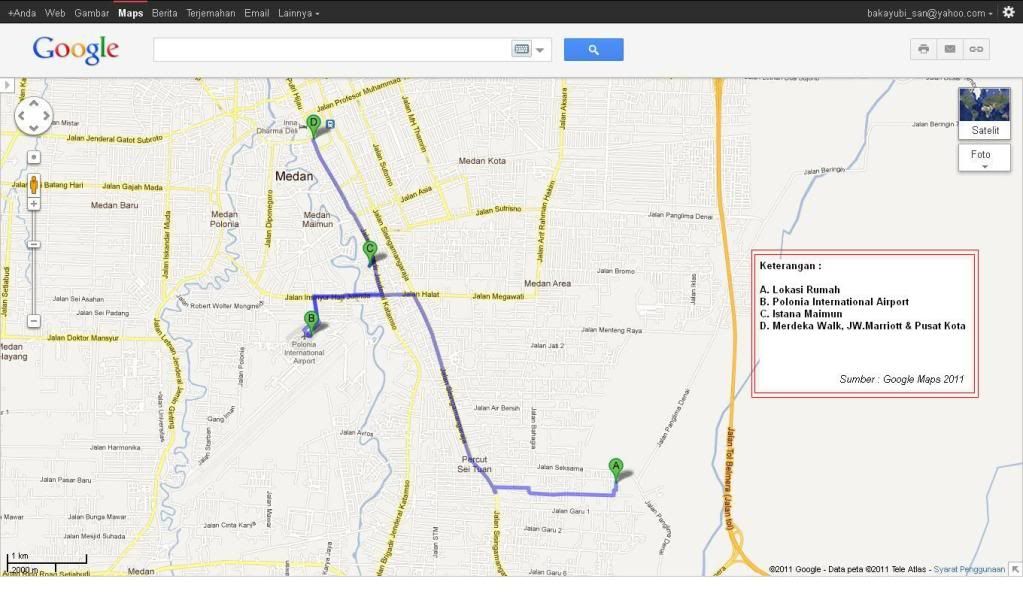Click the Jalan Jenderal Gatot Subroto label

point(114,138)
